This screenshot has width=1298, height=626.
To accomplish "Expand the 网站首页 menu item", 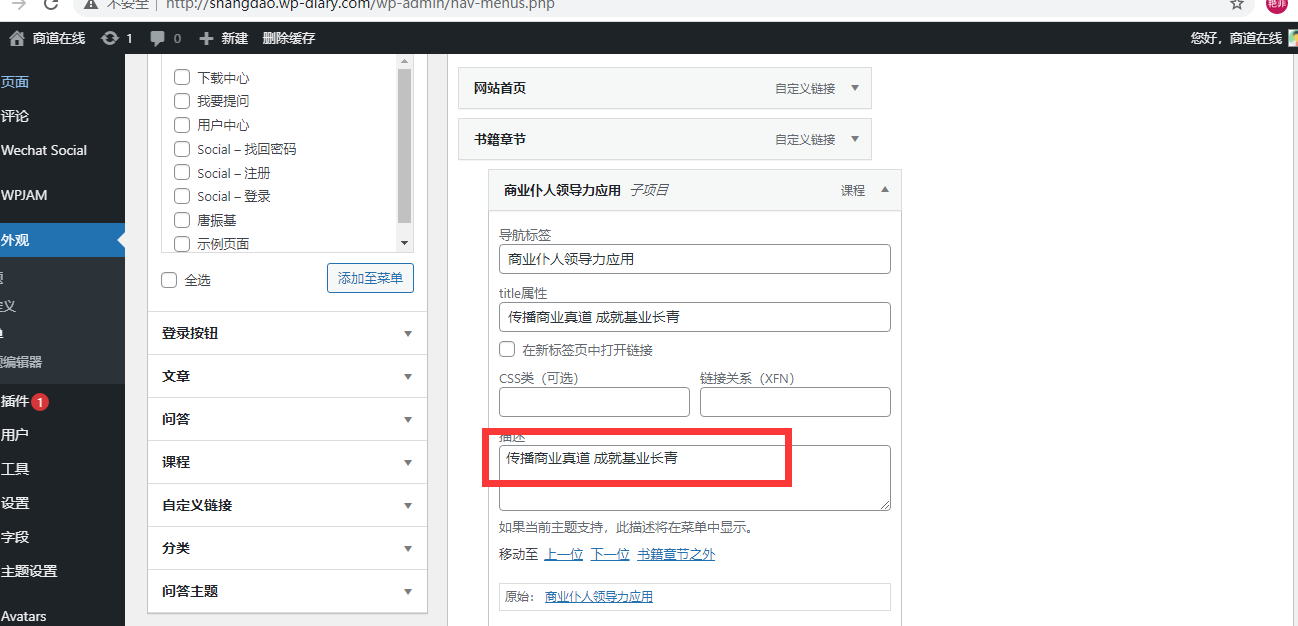I will (854, 88).
